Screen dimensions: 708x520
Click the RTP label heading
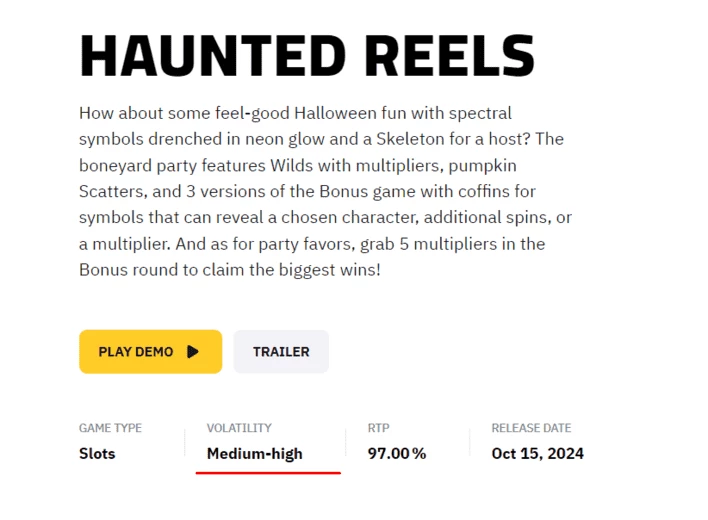378,428
